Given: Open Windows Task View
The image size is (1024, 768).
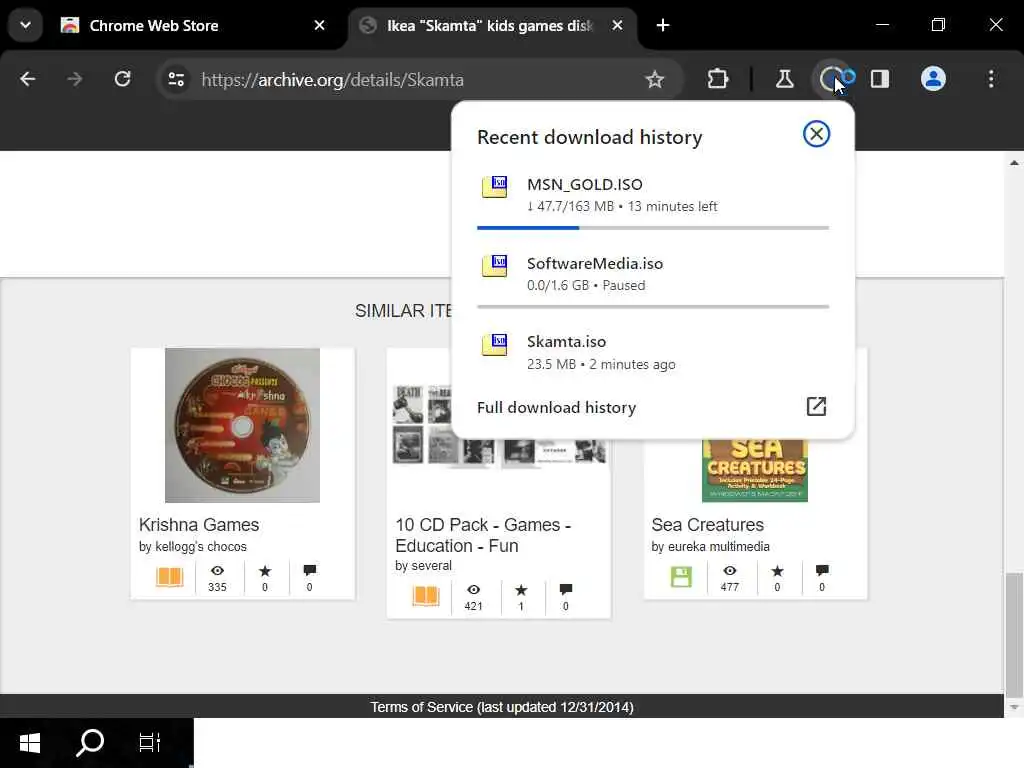Looking at the screenshot, I should coord(150,743).
